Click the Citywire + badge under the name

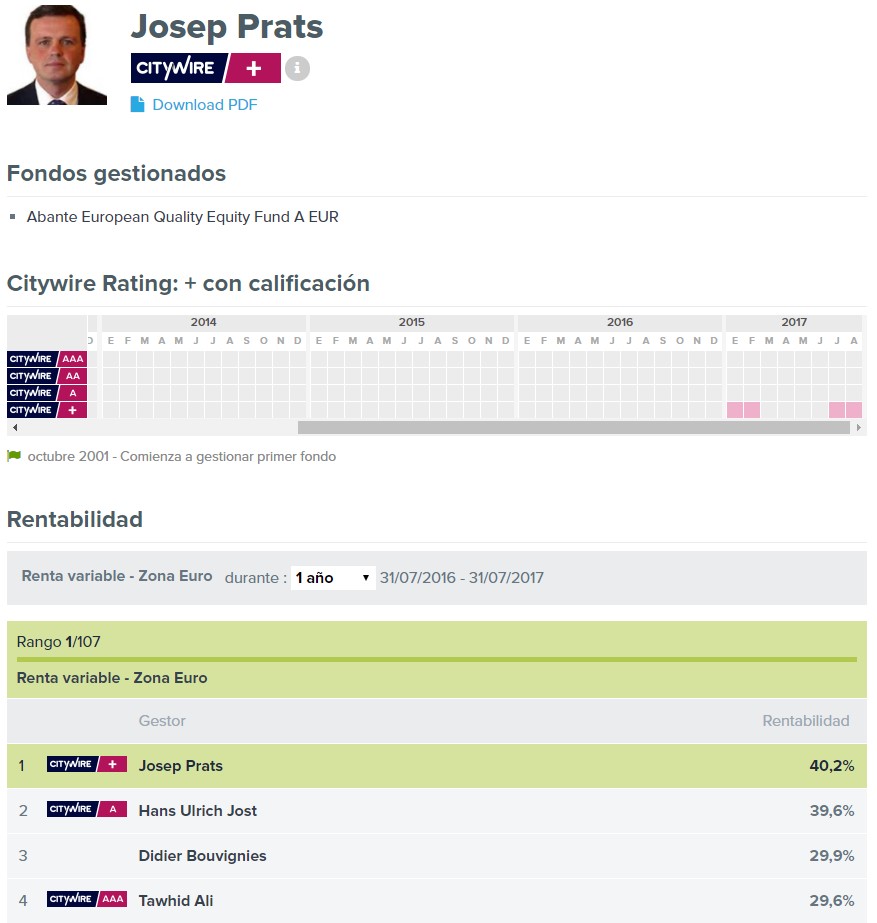point(205,68)
